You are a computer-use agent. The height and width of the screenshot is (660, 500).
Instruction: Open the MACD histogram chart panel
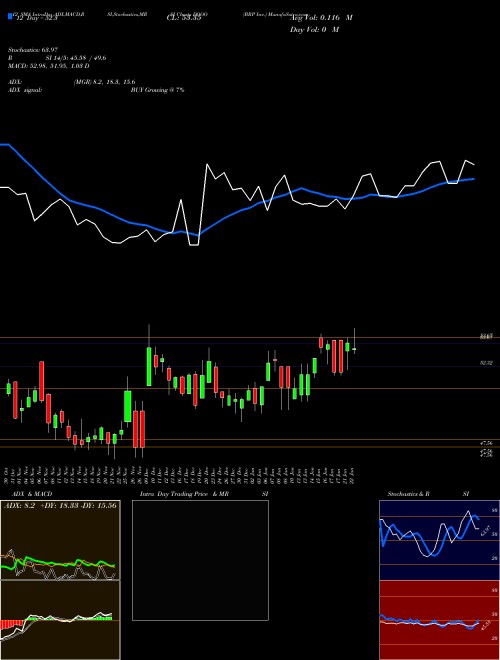pos(60,620)
